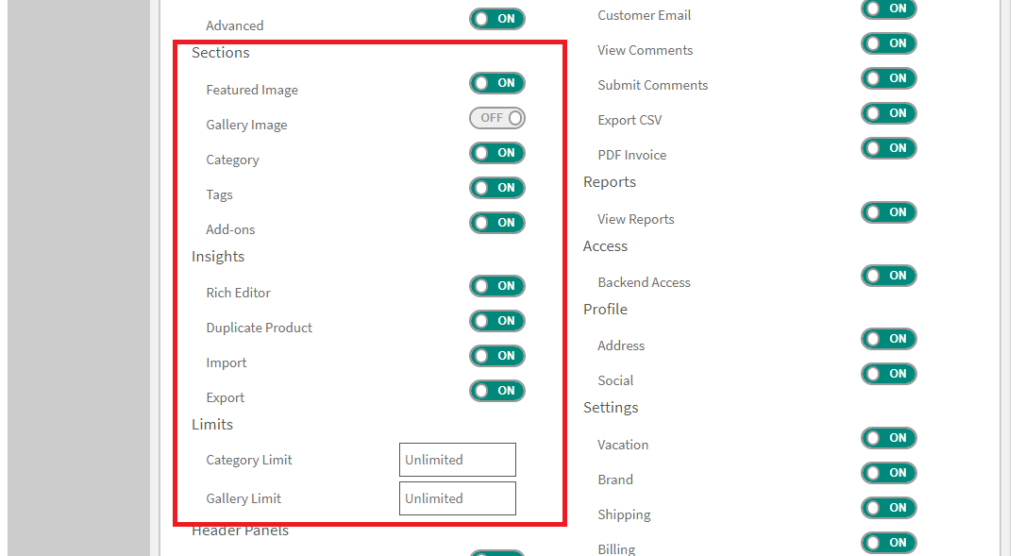Focus the Gallery Limit input box
Image resolution: width=1024 pixels, height=556 pixels.
click(457, 498)
